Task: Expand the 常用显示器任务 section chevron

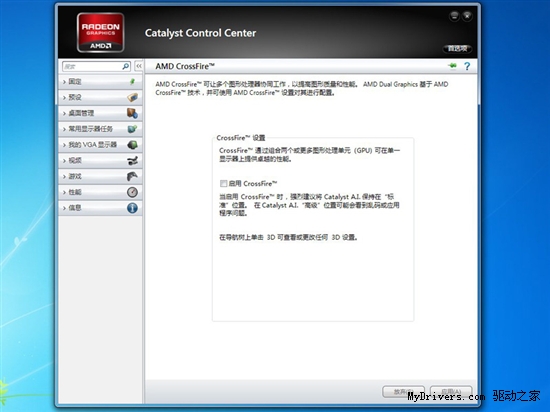Action: tap(64, 129)
